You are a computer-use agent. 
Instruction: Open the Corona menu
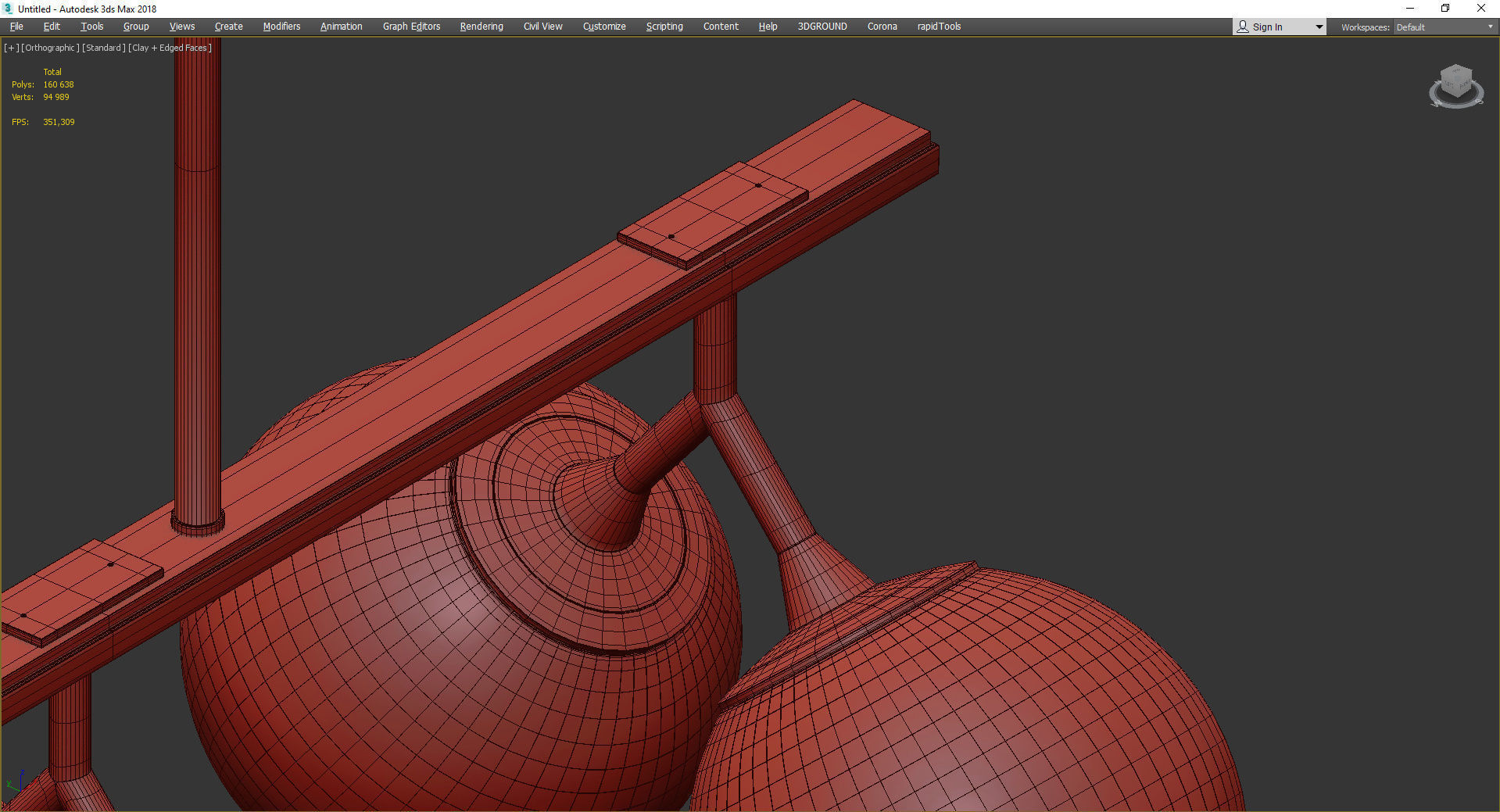pos(882,27)
